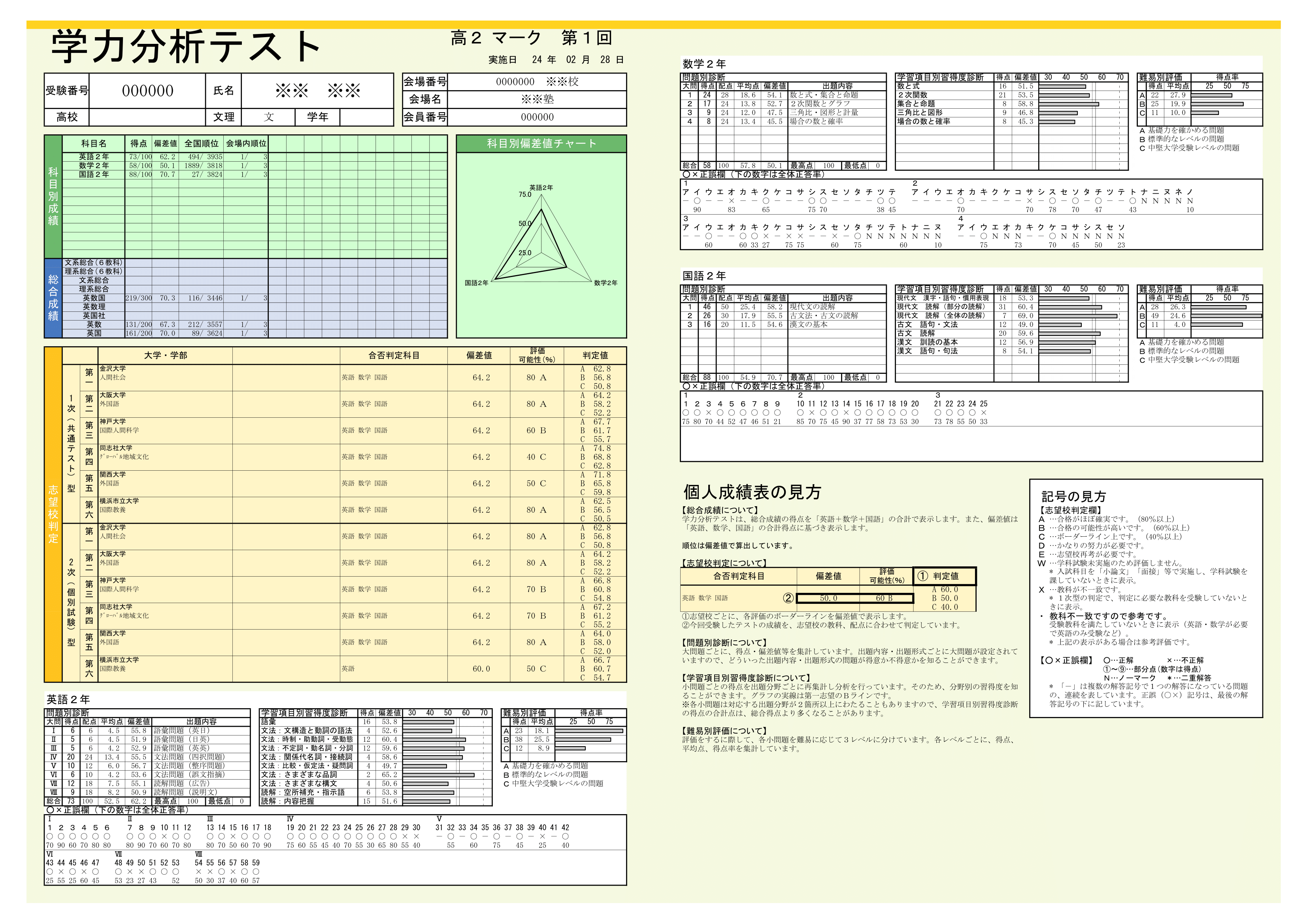Select 集合と命題 in math 学習項目 list
Viewport: 1307px width, 924px height.
click(916, 104)
